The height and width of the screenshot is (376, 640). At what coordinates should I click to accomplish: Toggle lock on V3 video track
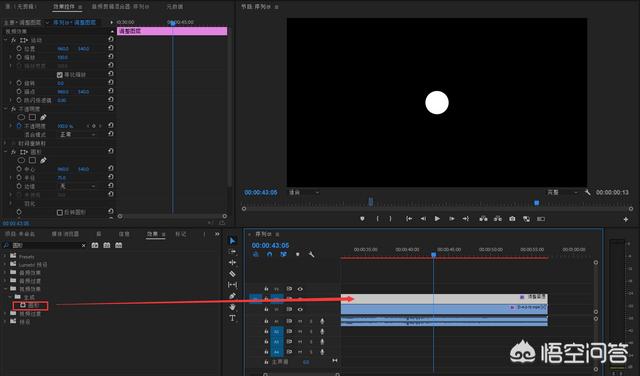266,289
